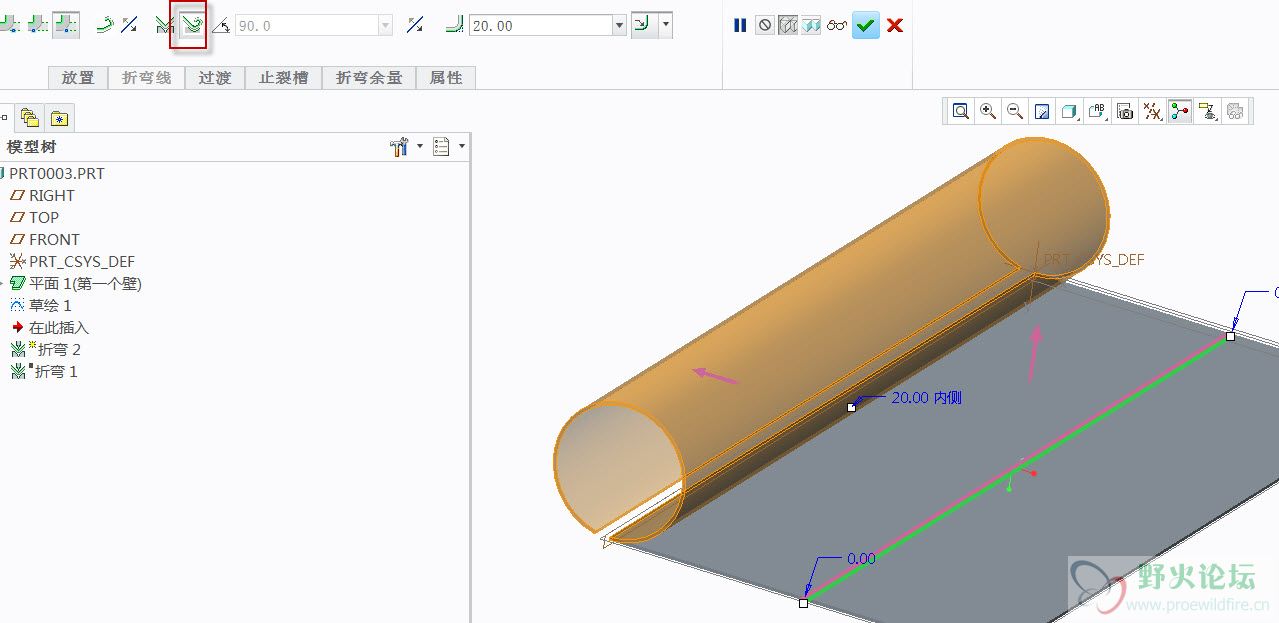Click the green checkmark to accept the bend
The image size is (1279, 623).
click(x=866, y=26)
